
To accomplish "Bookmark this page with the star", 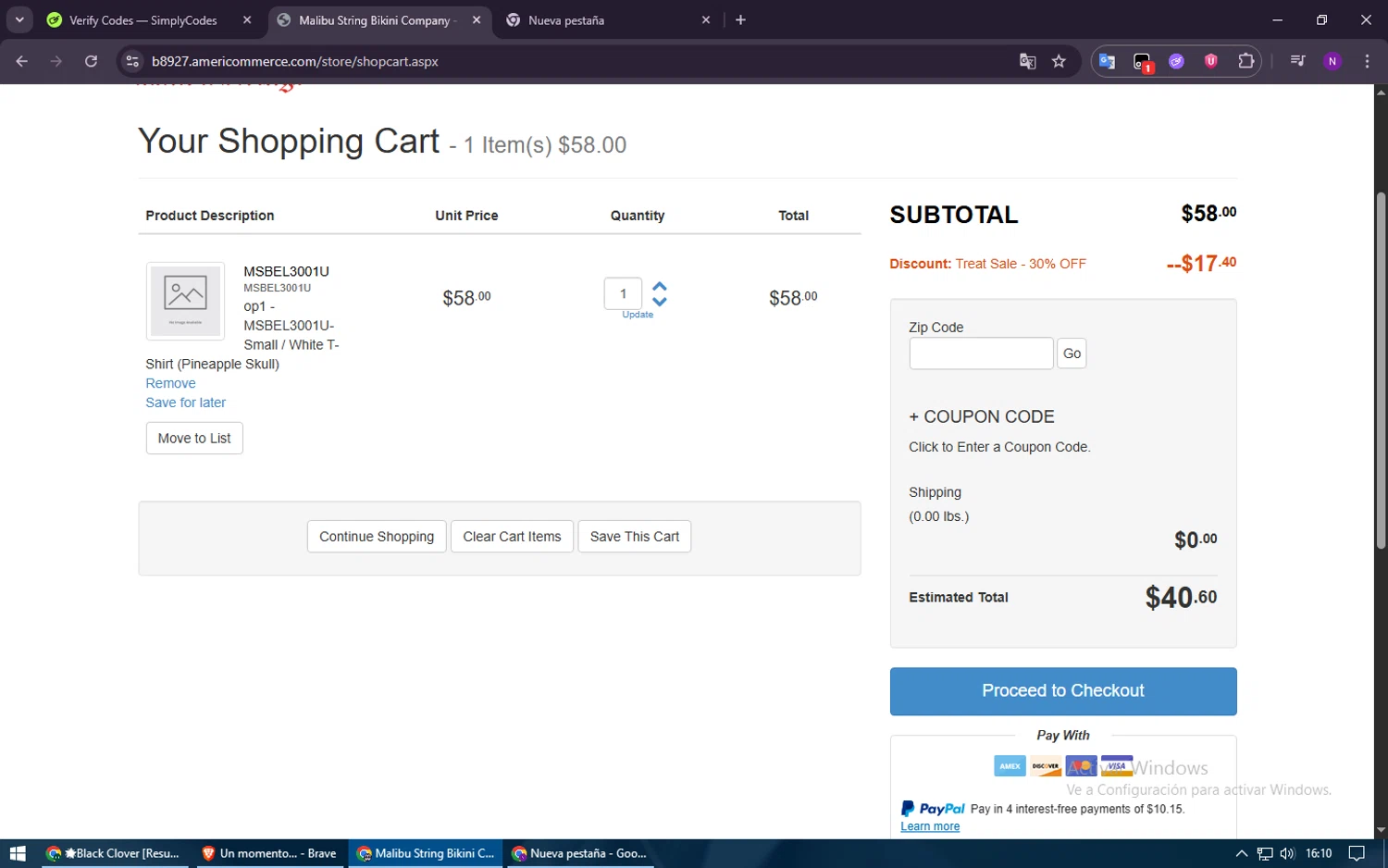I will (1059, 61).
